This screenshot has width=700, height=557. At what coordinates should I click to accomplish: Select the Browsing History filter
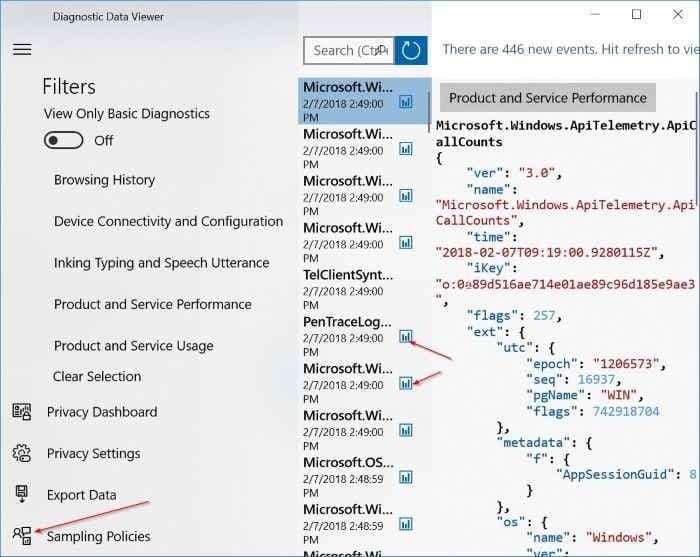click(104, 180)
